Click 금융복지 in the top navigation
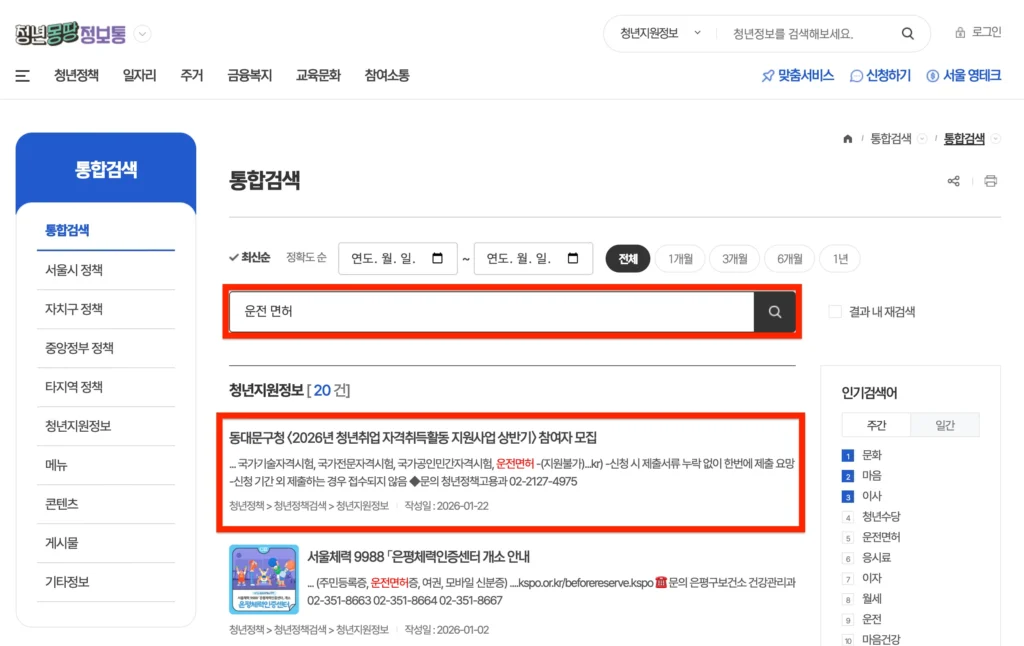 click(248, 75)
